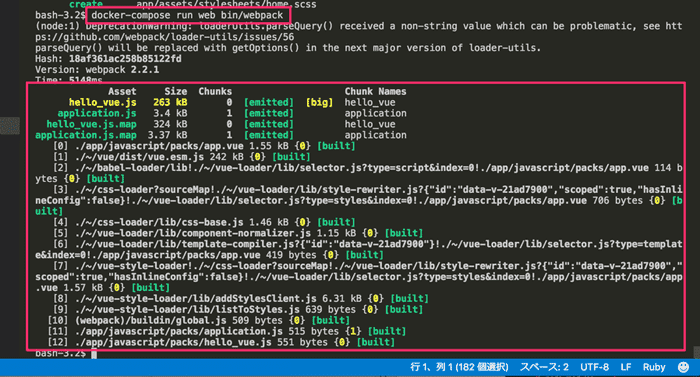The image size is (700, 377).
Task: Click the Version: webpack 2.2.1 line
Action: [x=97, y=70]
